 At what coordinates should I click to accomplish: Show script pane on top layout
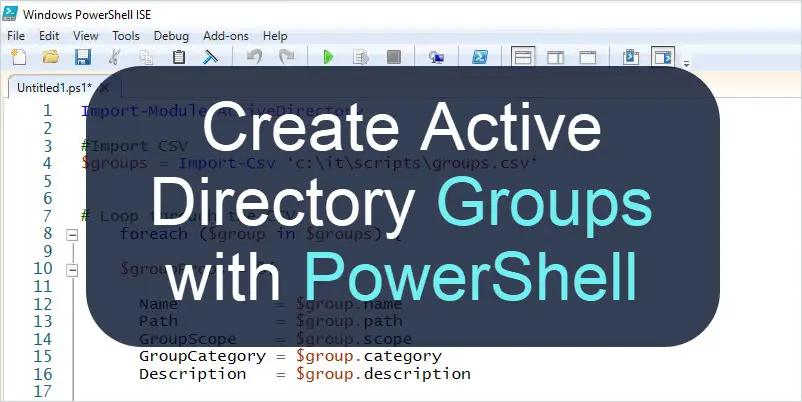coord(523,57)
